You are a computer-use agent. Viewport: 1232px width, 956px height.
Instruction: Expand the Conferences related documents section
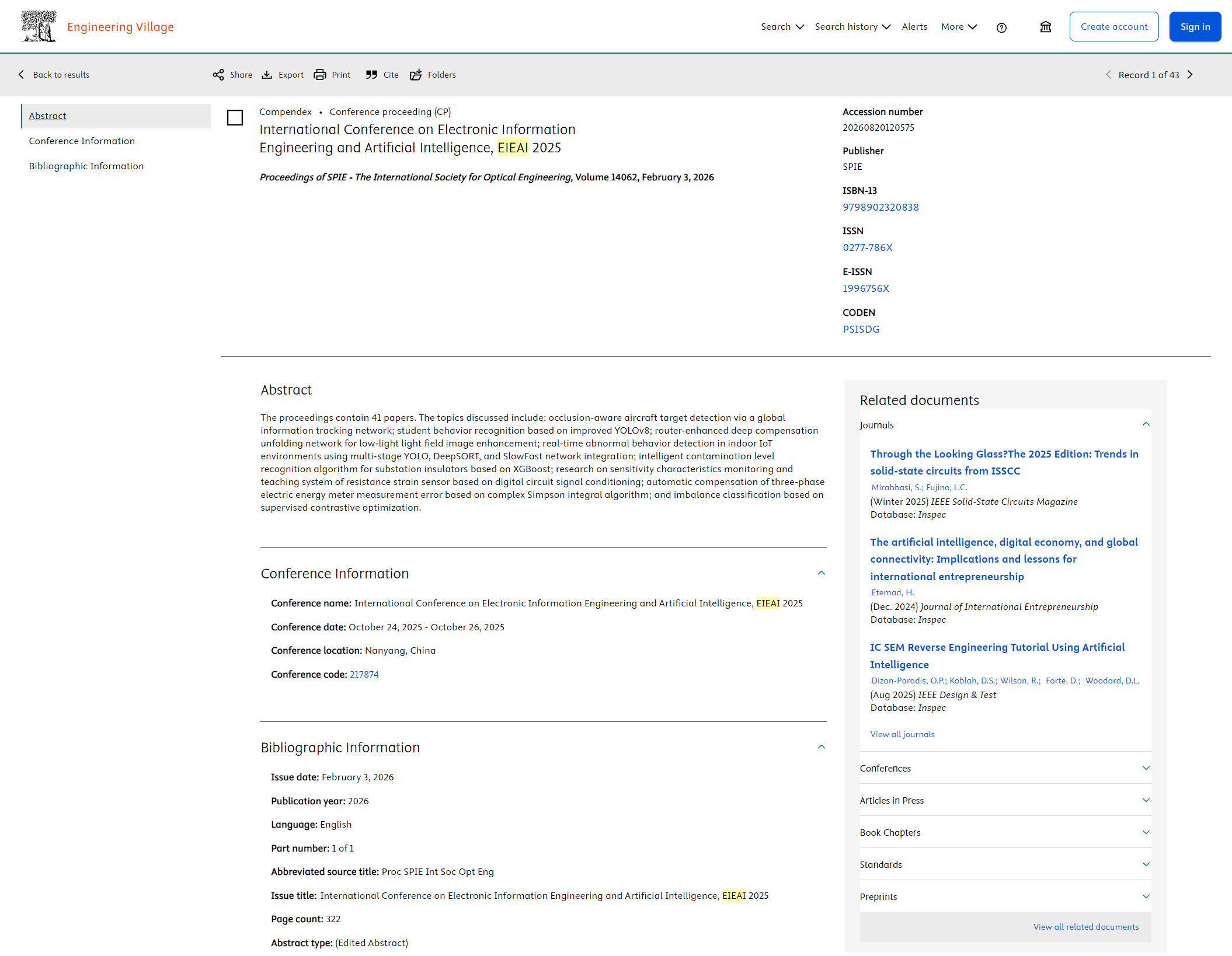[x=1146, y=768]
